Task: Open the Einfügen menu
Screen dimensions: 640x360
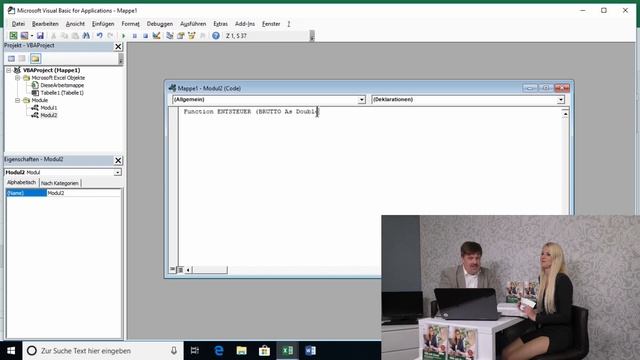Action: coord(103,24)
